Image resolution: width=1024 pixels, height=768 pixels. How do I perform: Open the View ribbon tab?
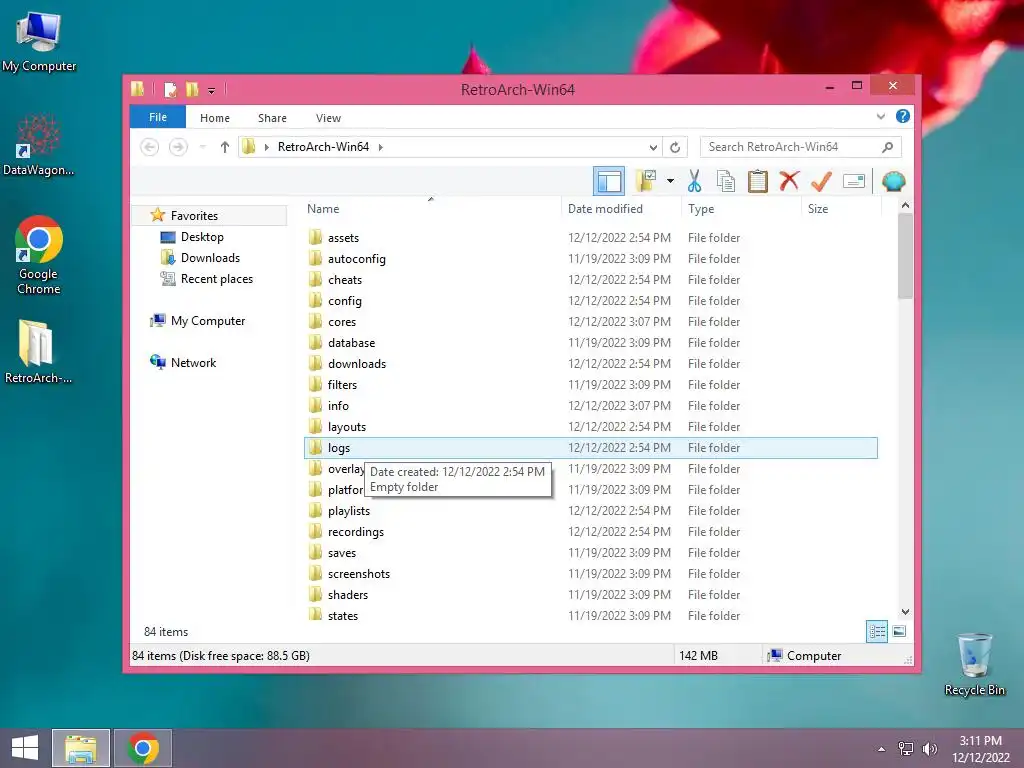[328, 118]
